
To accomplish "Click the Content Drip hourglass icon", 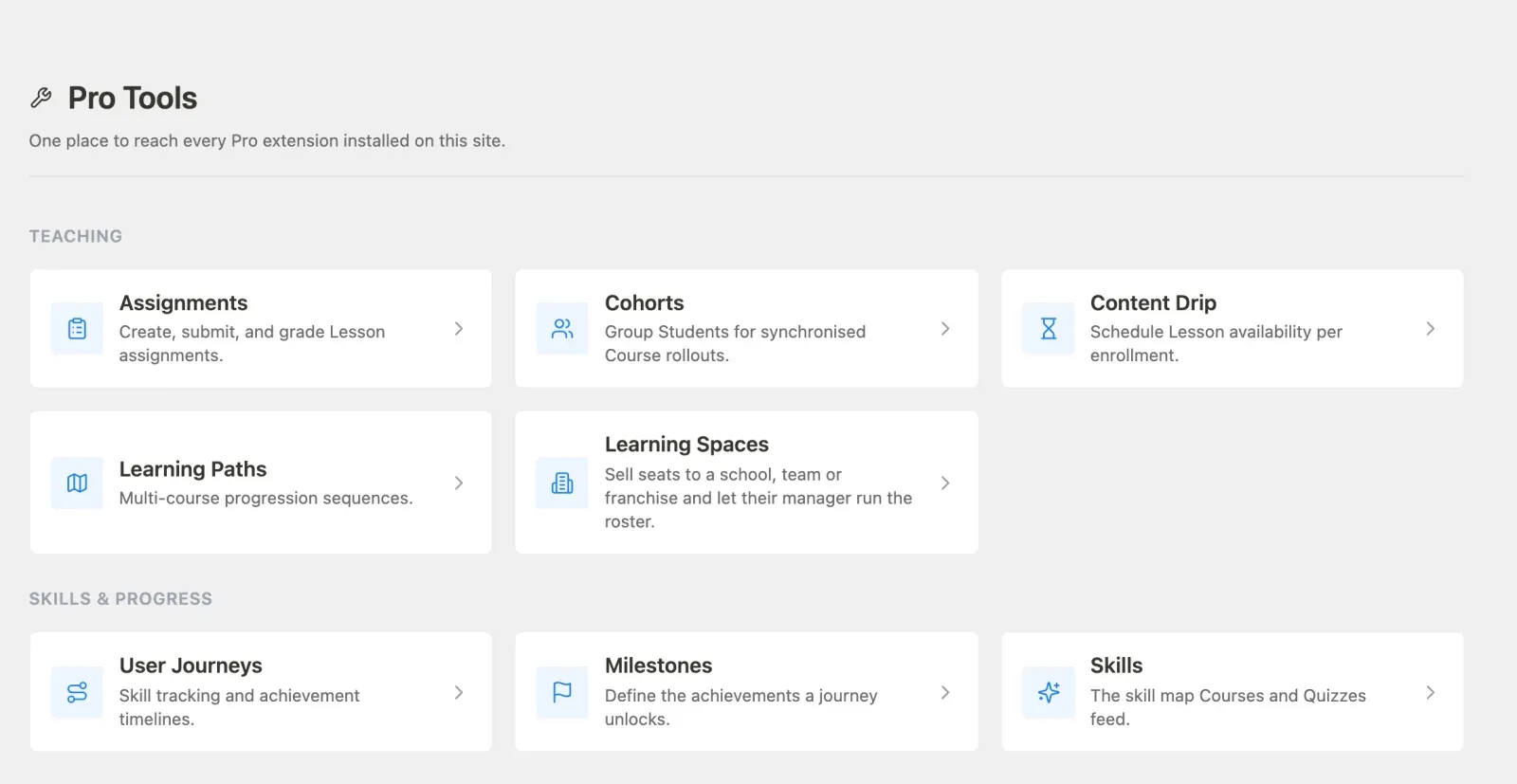I will pyautogui.click(x=1048, y=329).
